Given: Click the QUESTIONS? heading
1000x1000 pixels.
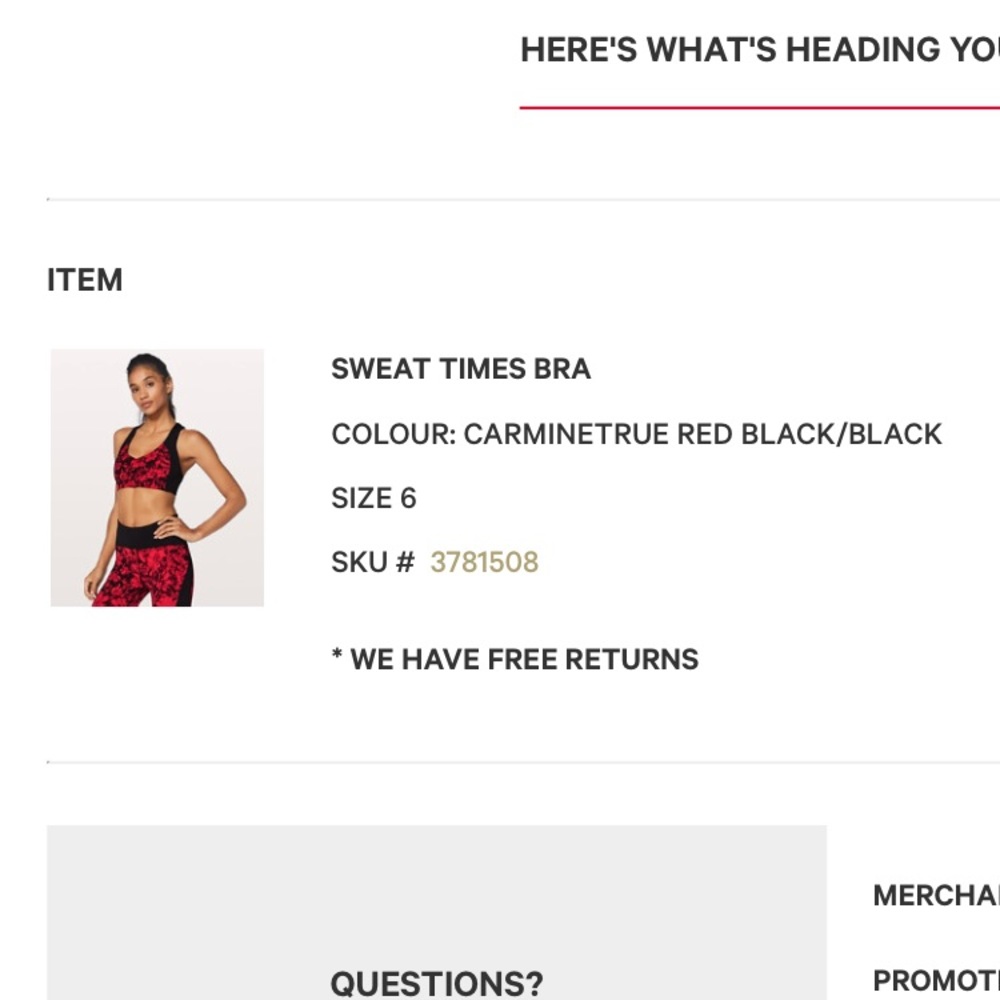Looking at the screenshot, I should point(437,983).
